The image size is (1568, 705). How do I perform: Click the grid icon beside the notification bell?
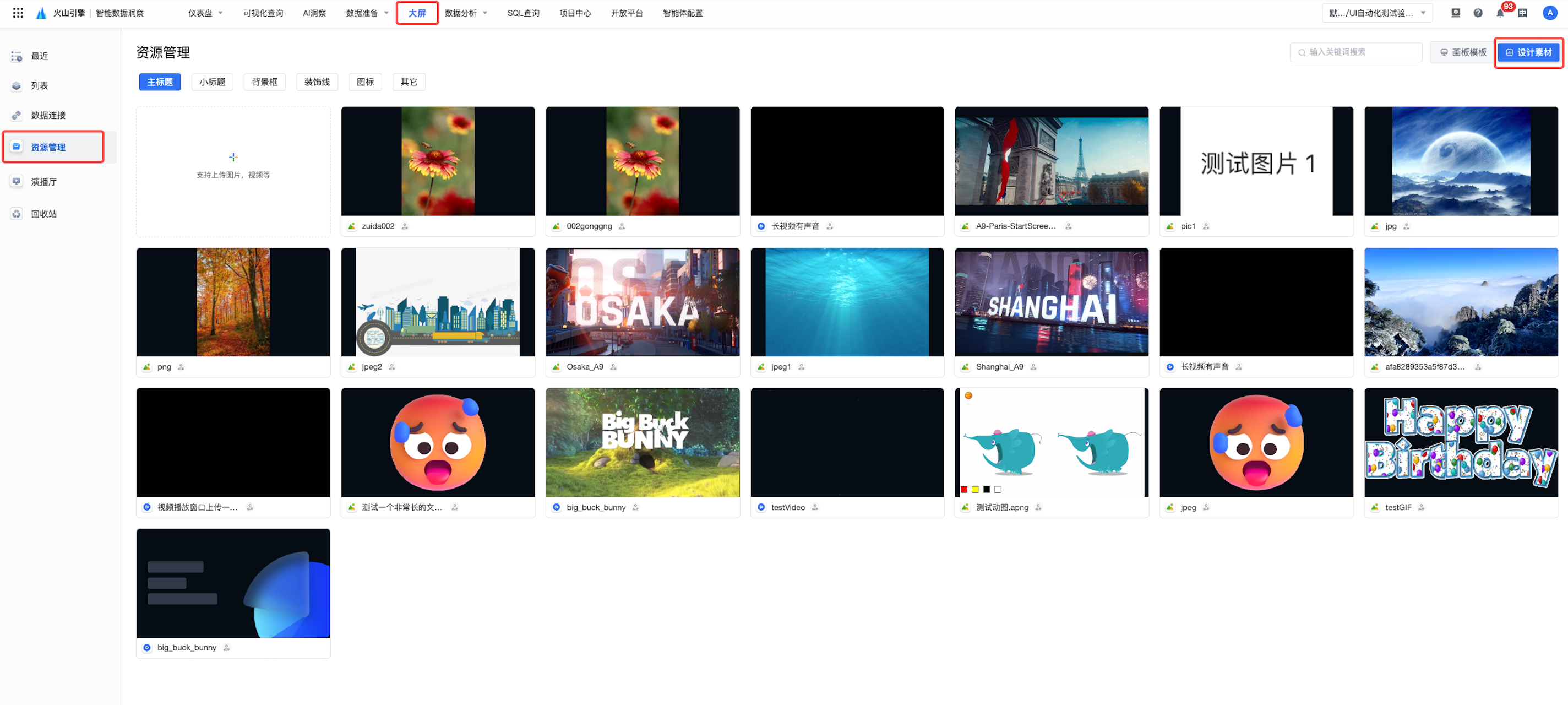click(1522, 13)
